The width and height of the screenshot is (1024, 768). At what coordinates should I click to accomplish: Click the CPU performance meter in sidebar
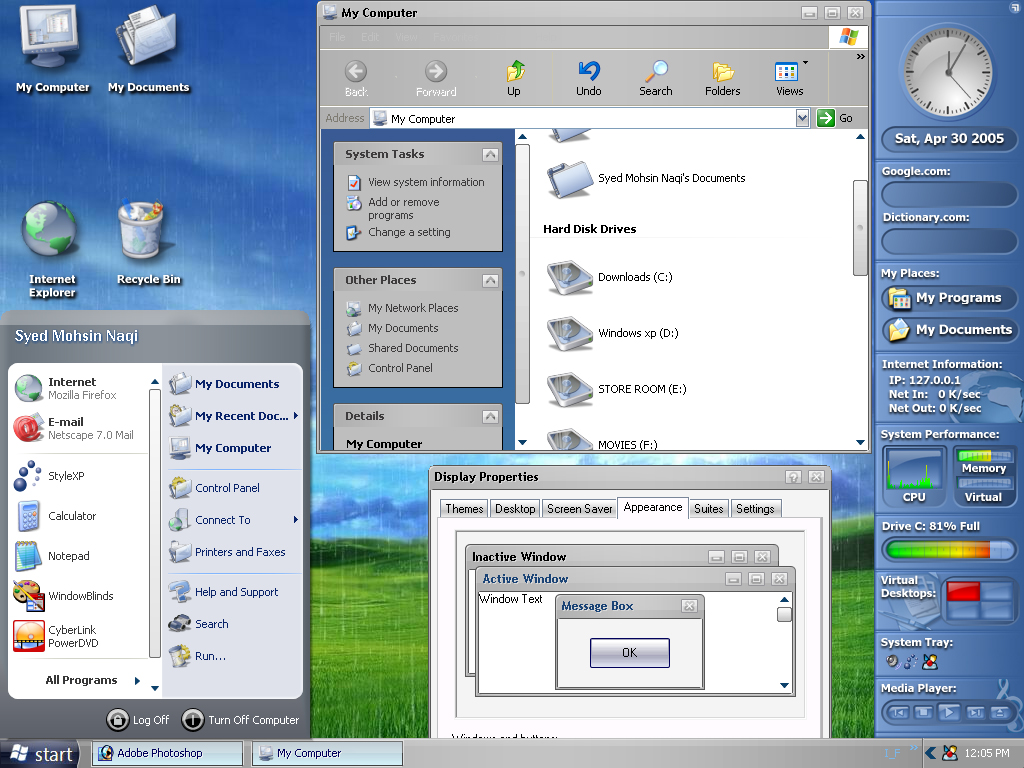(x=914, y=475)
